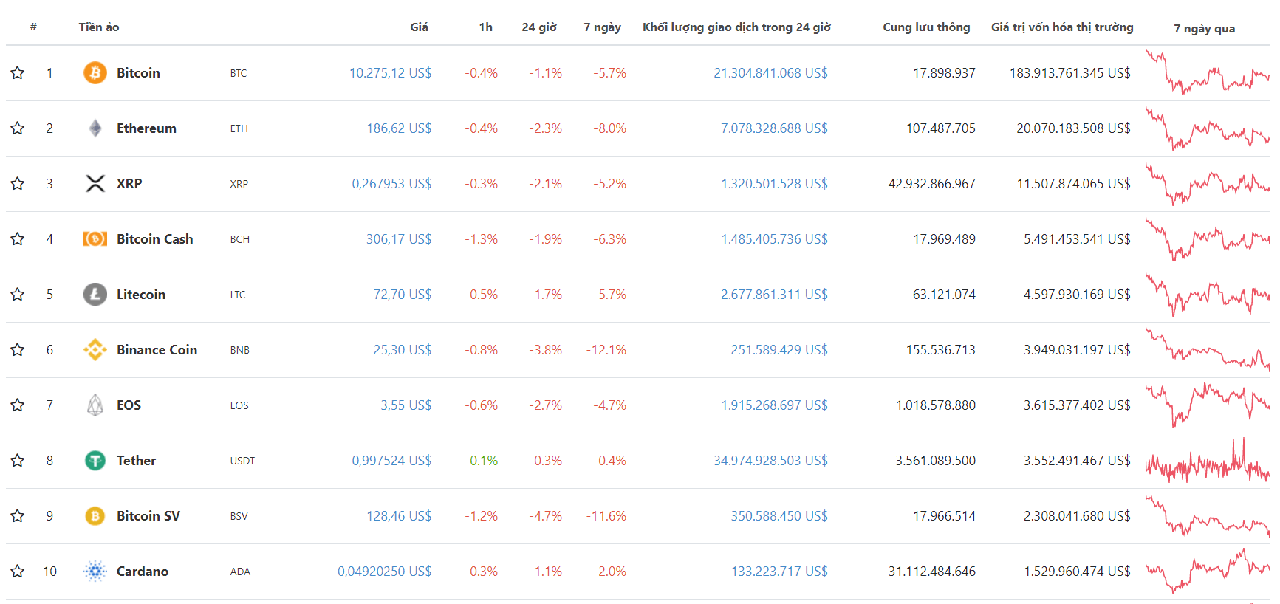Click Bitcoin Cash price 306,17 US$
Viewport: 1280px width, 604px height.
(399, 239)
